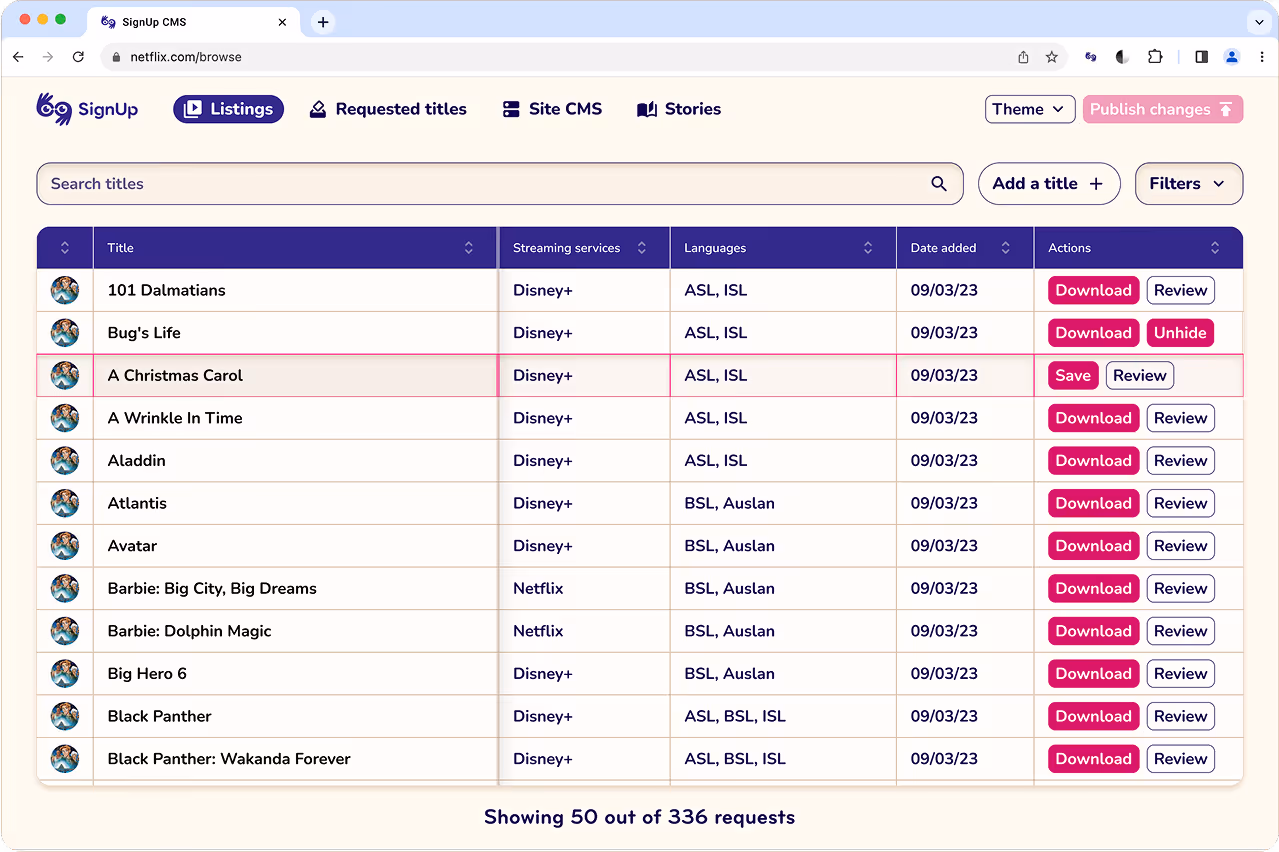Viewport: 1279px width, 852px height.
Task: Download Big Hero 6
Action: click(1093, 674)
